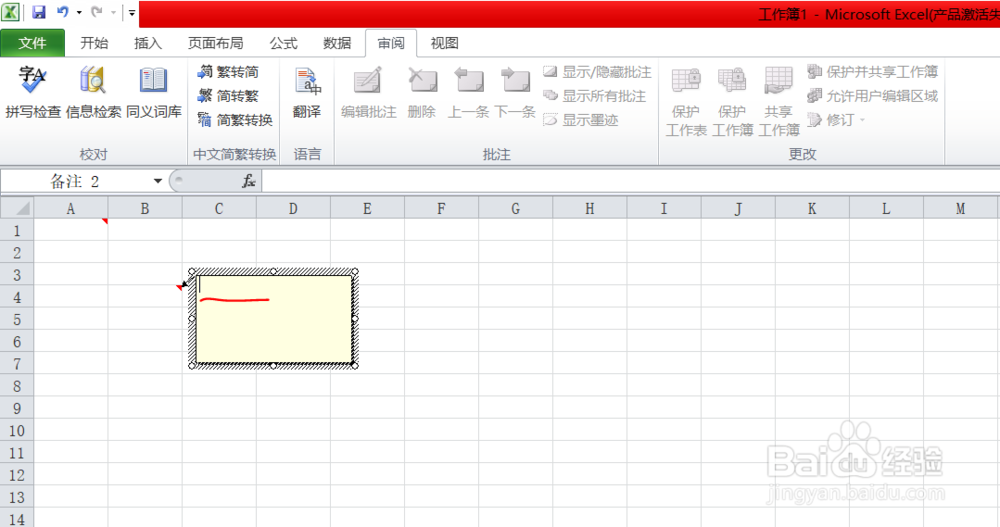Screen dimensions: 1000x527
Task: Open the 页面布局 tab
Action: tap(215, 43)
